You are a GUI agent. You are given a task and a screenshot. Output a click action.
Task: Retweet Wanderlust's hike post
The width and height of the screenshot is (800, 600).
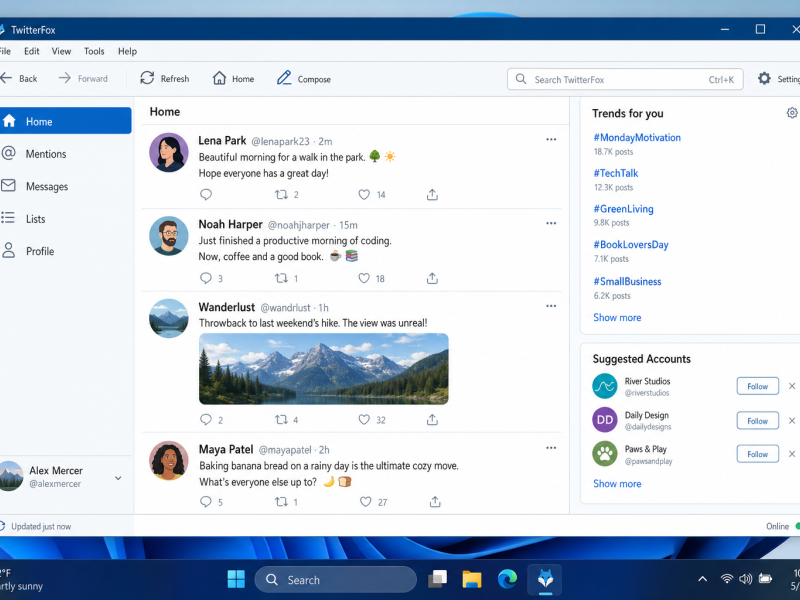pyautogui.click(x=282, y=419)
